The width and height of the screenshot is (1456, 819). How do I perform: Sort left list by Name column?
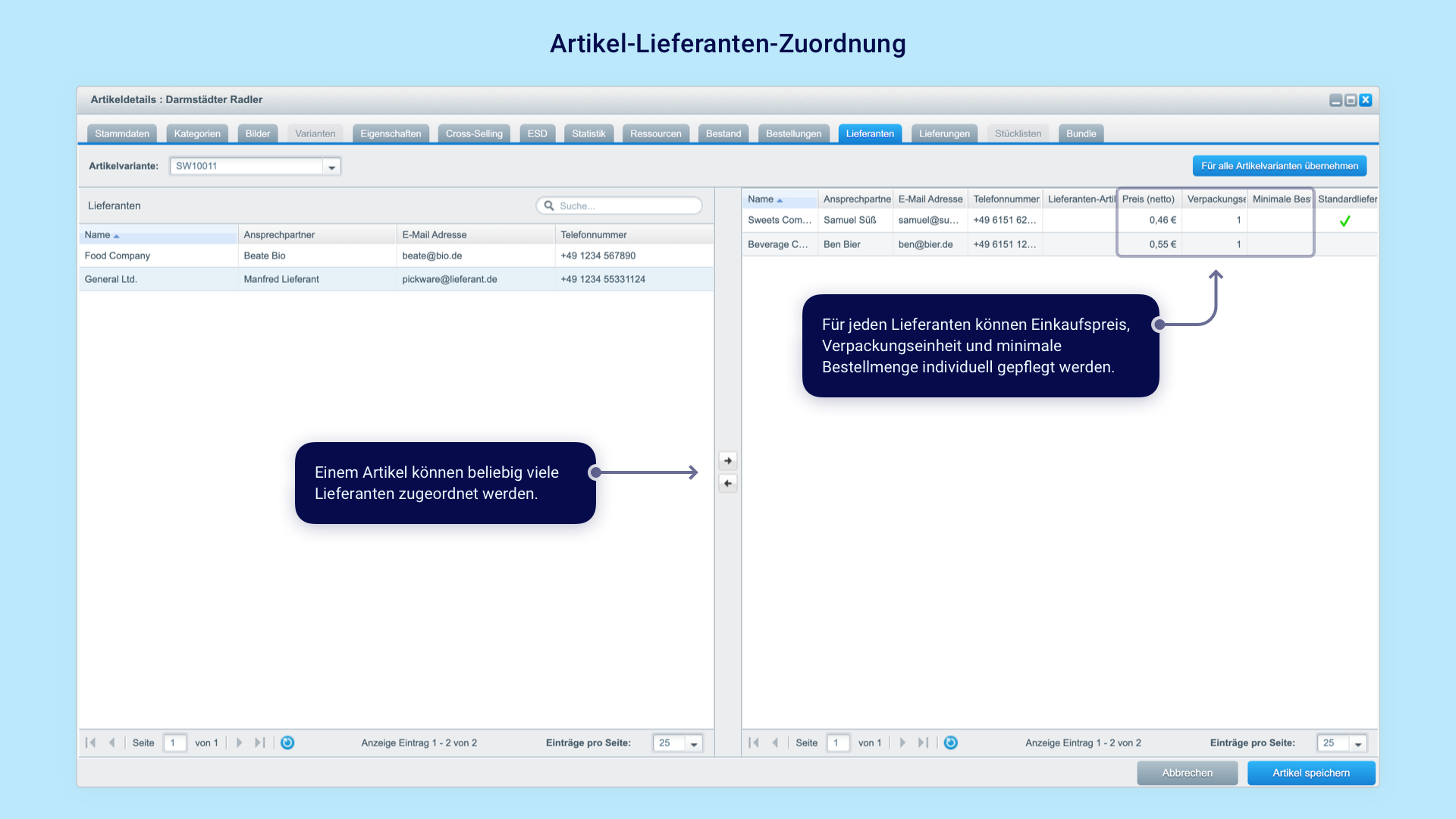tap(158, 235)
